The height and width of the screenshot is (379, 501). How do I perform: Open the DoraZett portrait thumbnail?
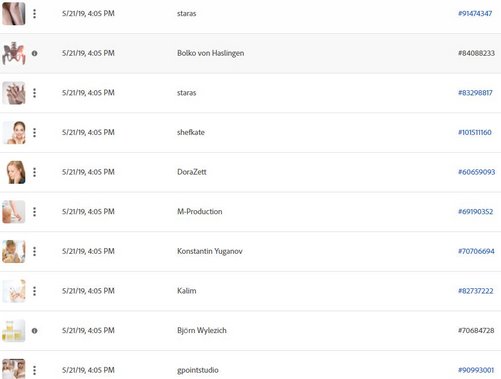14,172
